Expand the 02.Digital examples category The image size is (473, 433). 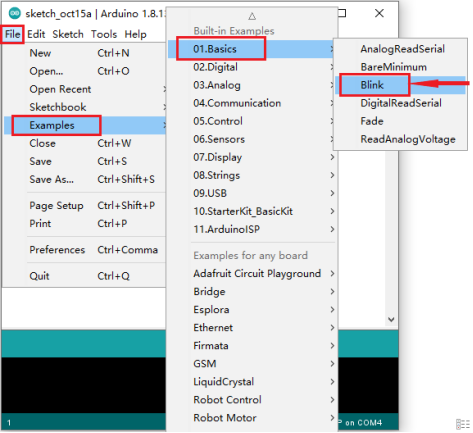(x=252, y=67)
